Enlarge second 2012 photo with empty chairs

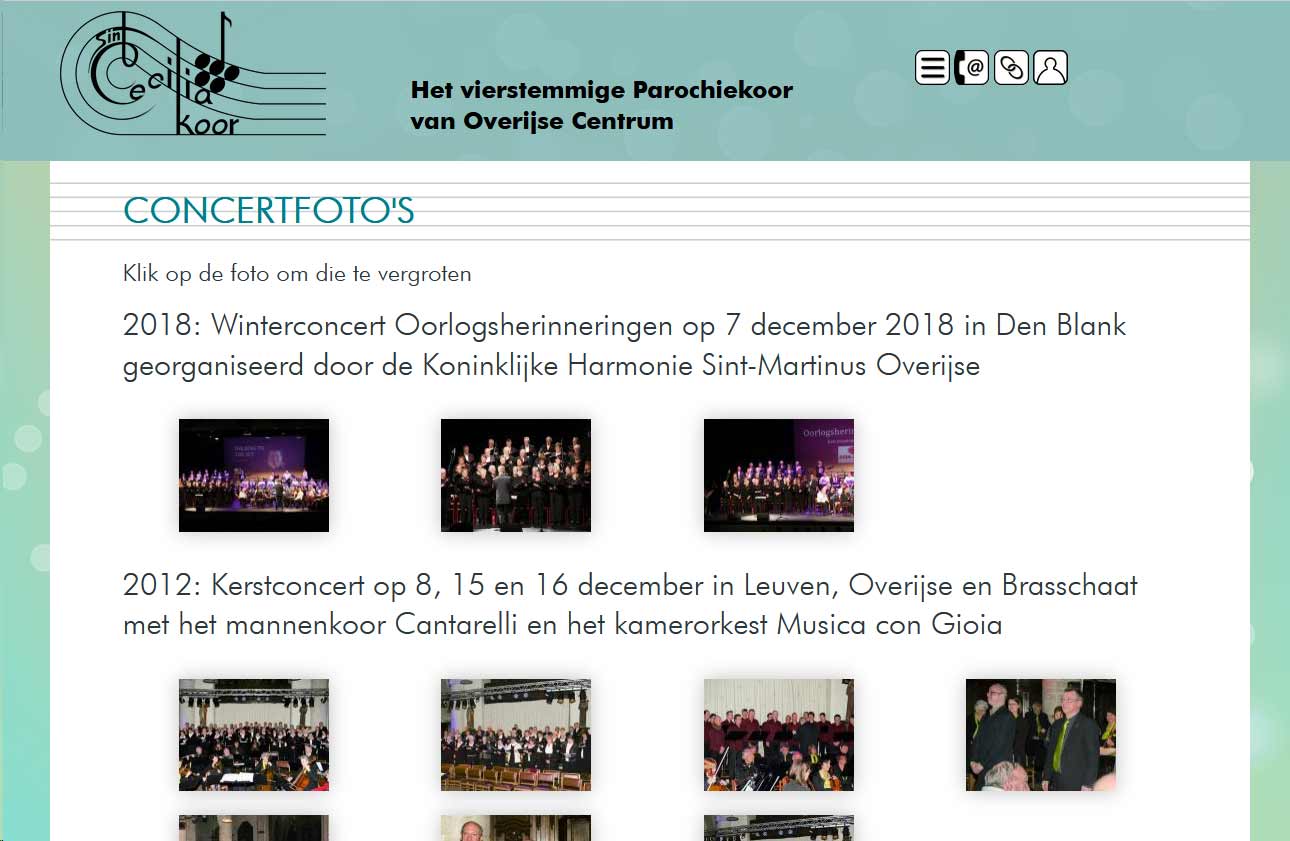pyautogui.click(x=516, y=735)
